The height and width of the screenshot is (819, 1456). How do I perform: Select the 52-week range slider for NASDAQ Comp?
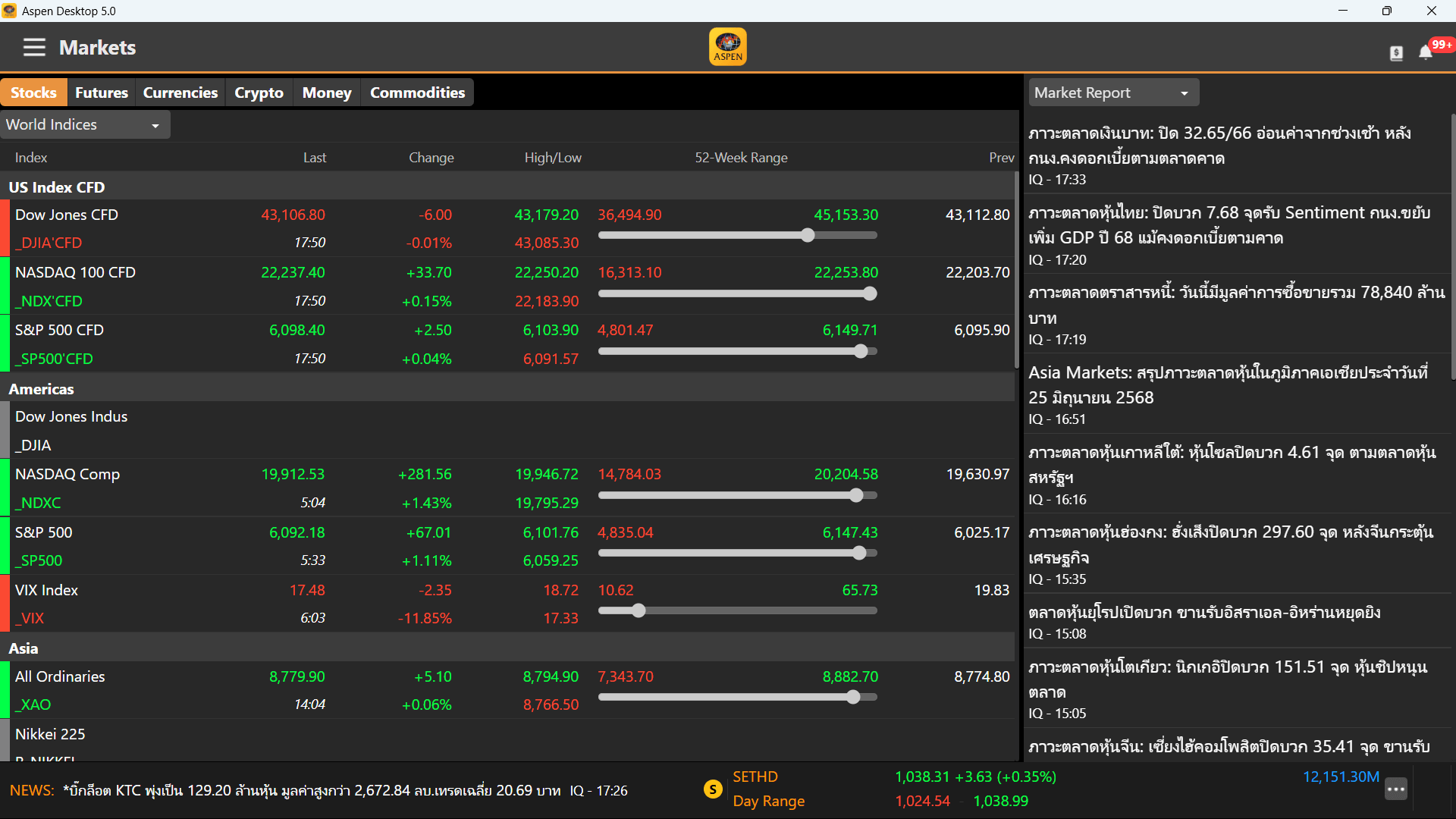(738, 495)
